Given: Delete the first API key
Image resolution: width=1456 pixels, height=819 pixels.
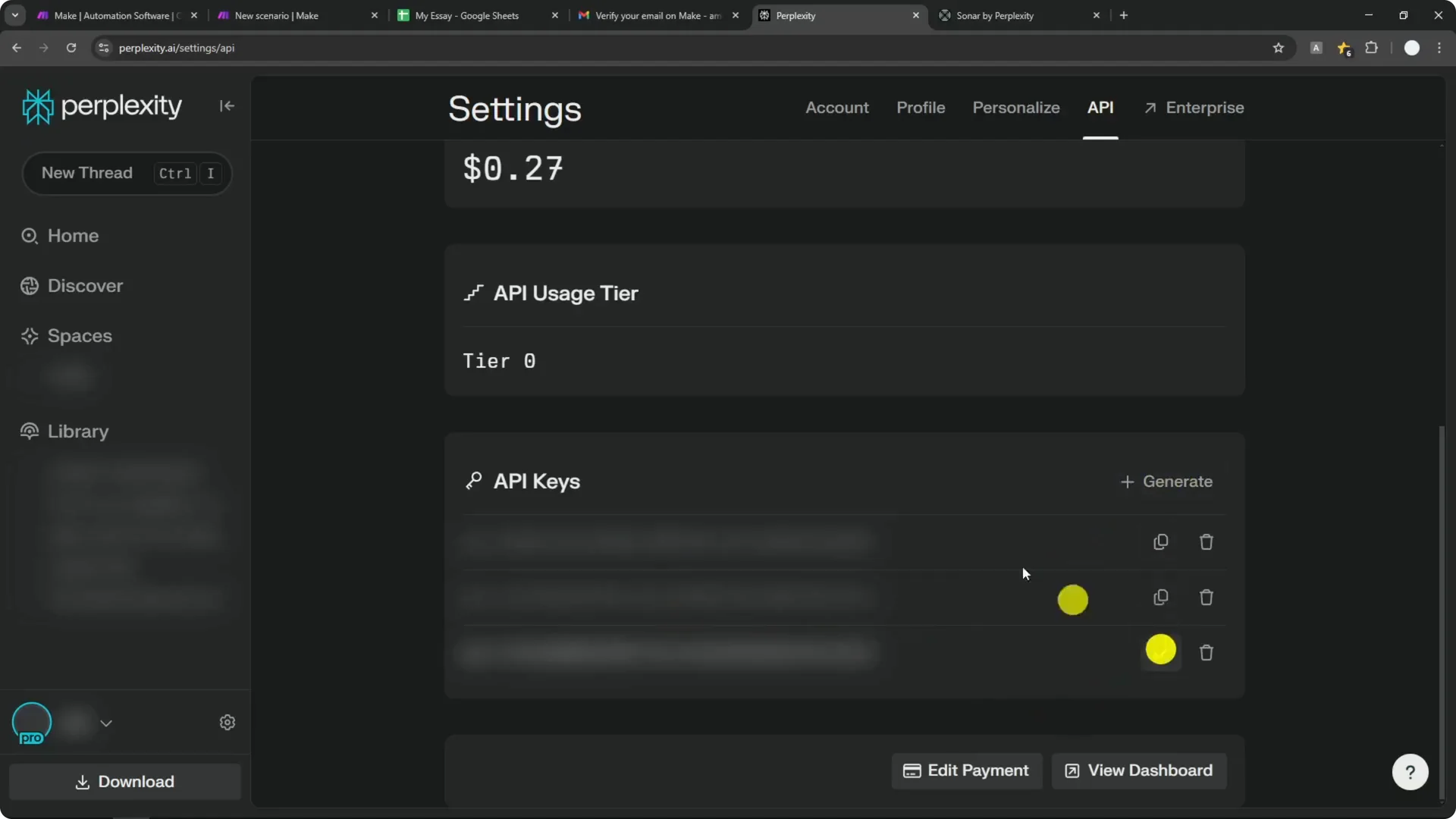Looking at the screenshot, I should [x=1206, y=541].
